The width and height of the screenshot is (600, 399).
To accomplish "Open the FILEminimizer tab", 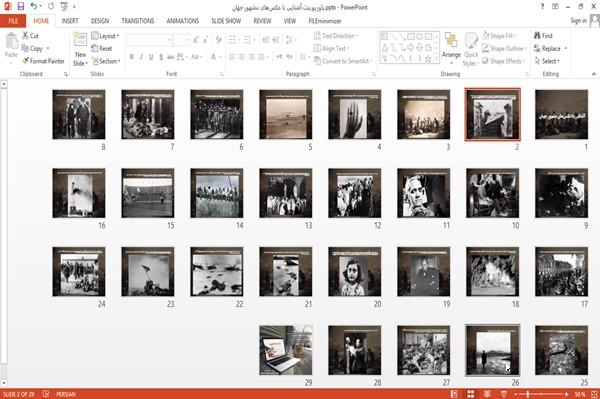I will (325, 21).
